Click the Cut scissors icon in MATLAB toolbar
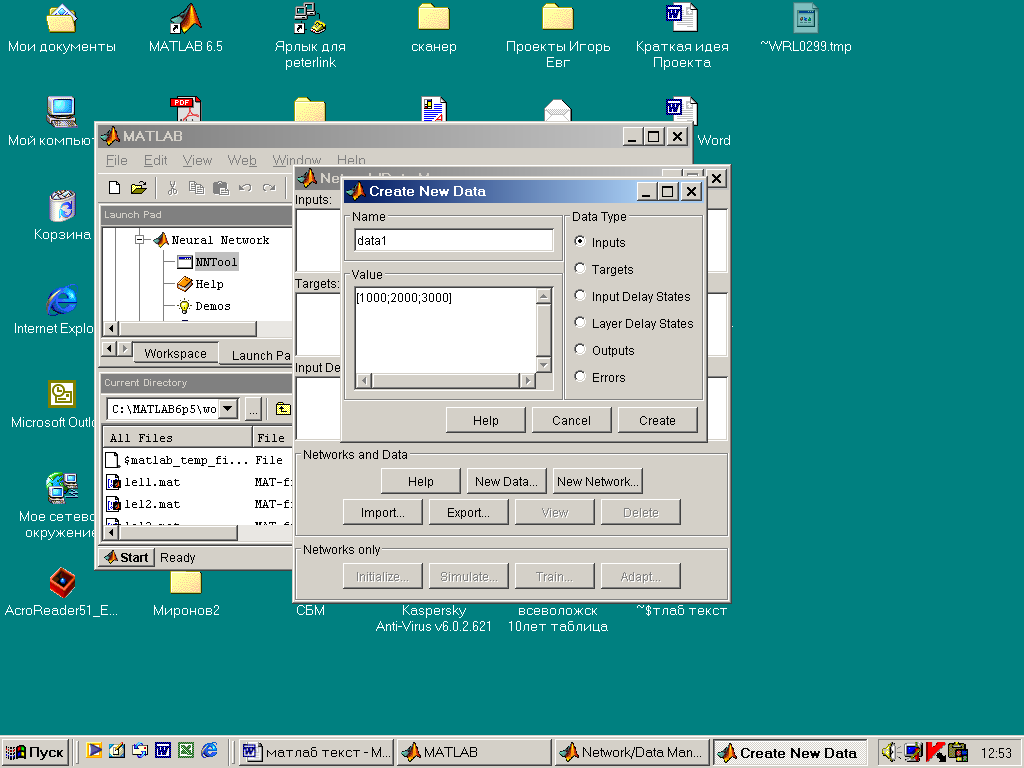1024x768 pixels. pyautogui.click(x=172, y=188)
